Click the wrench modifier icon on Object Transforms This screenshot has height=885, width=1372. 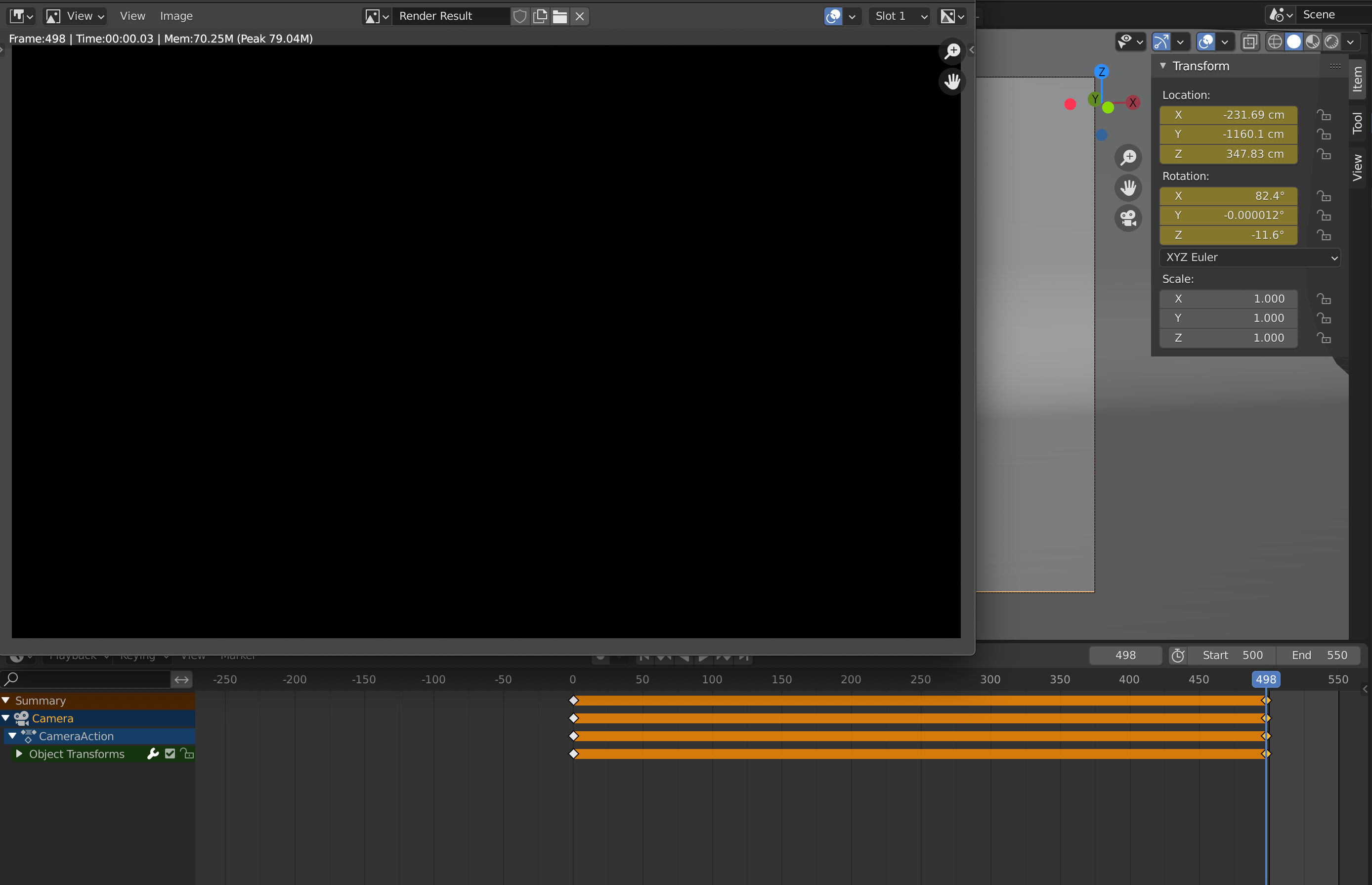pyautogui.click(x=153, y=753)
